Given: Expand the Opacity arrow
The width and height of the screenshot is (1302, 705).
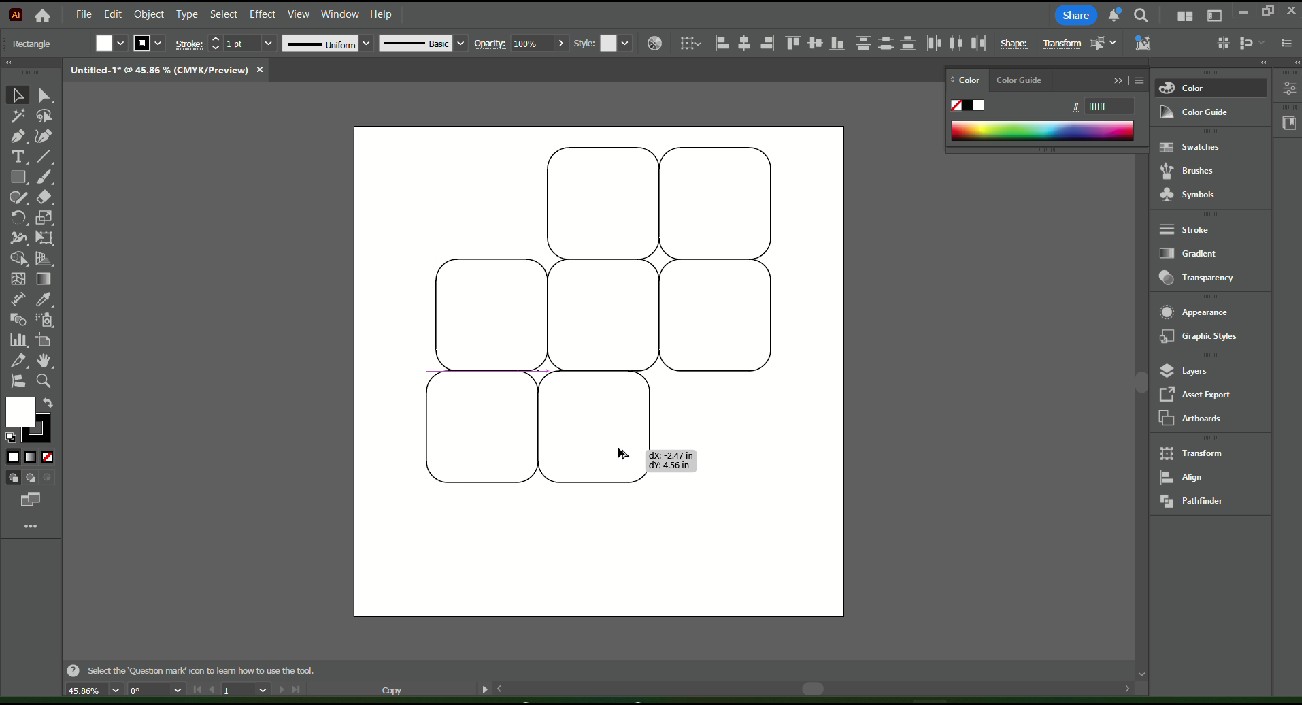Looking at the screenshot, I should coord(561,43).
